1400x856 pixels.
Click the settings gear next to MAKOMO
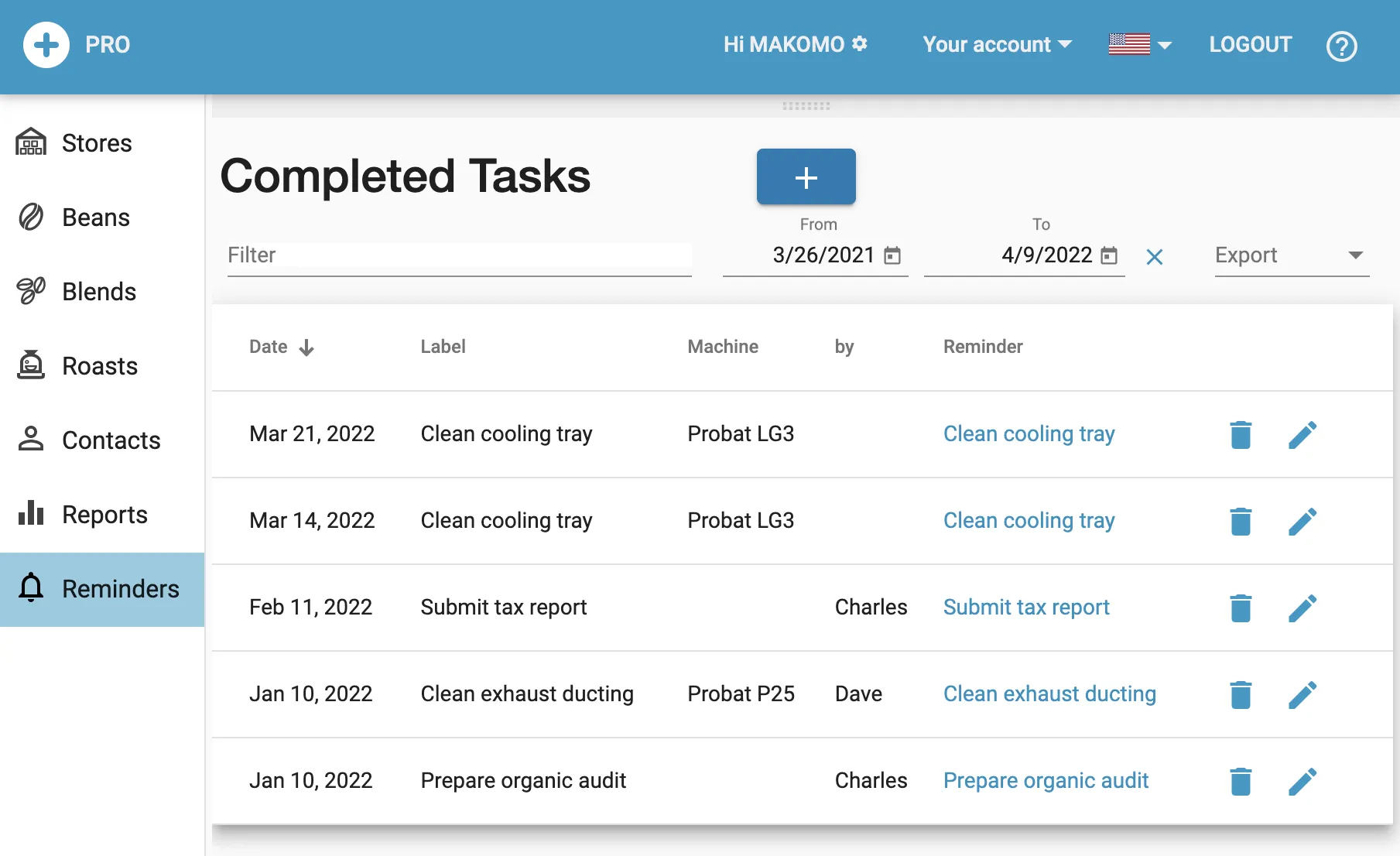coord(860,44)
